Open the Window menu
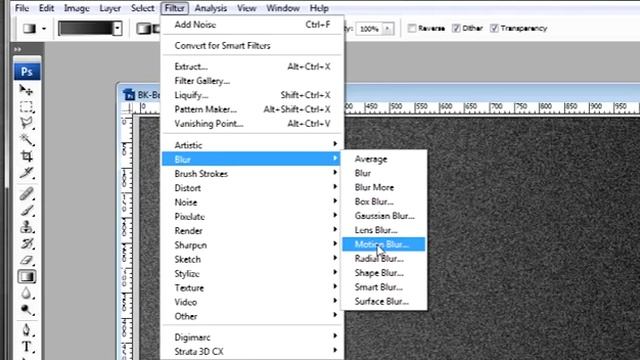Screen dimensions: 640x360 [283, 8]
